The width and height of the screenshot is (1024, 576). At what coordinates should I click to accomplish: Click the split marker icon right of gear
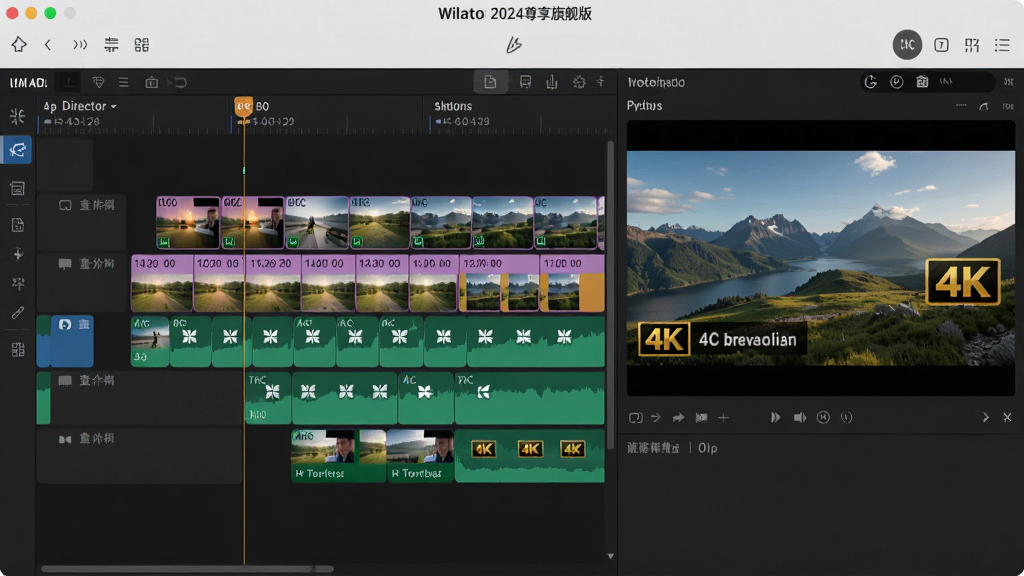point(600,82)
